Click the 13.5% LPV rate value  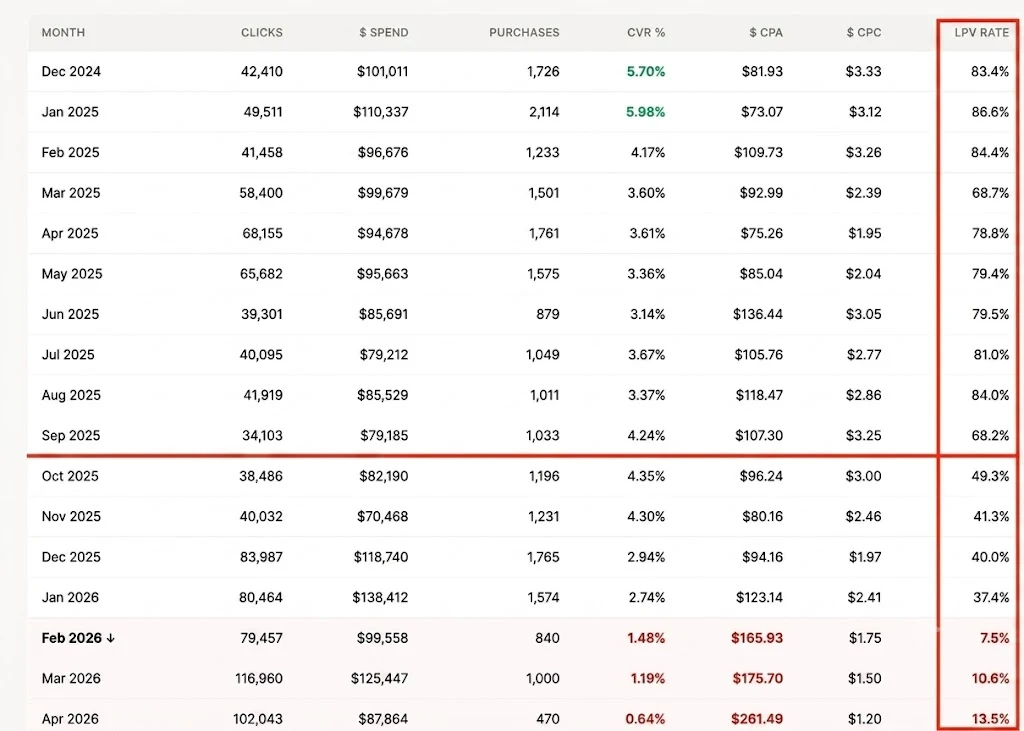[x=991, y=720]
